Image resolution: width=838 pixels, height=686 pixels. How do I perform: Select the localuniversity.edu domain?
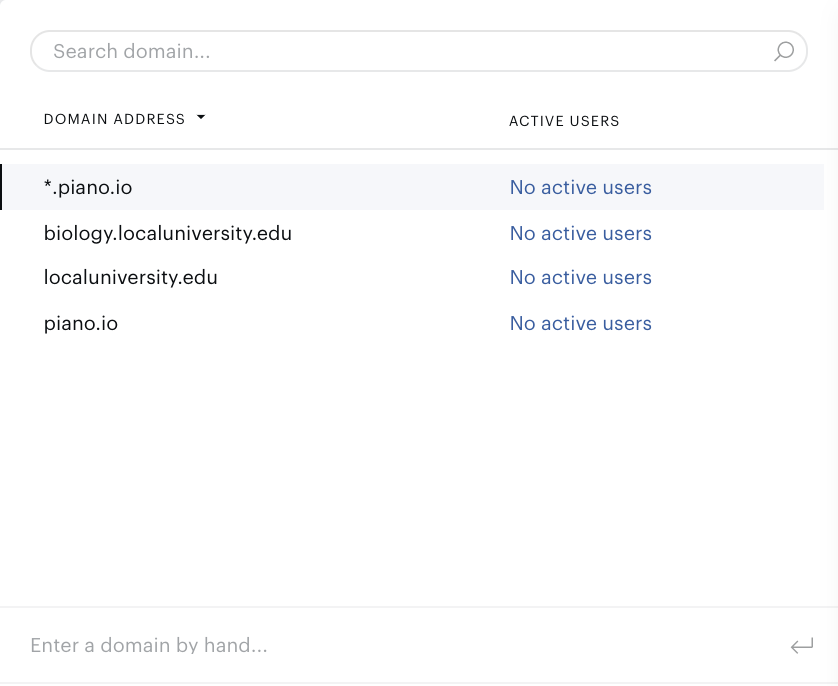point(130,277)
